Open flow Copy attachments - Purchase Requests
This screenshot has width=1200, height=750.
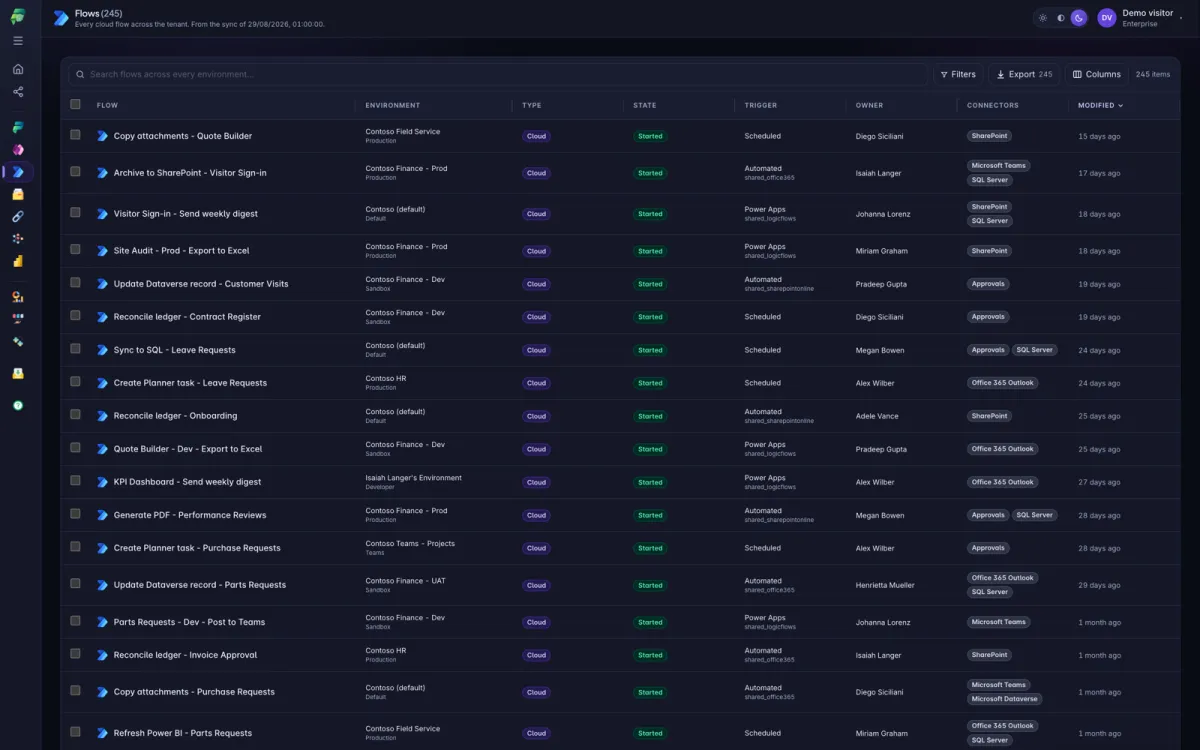(x=194, y=692)
